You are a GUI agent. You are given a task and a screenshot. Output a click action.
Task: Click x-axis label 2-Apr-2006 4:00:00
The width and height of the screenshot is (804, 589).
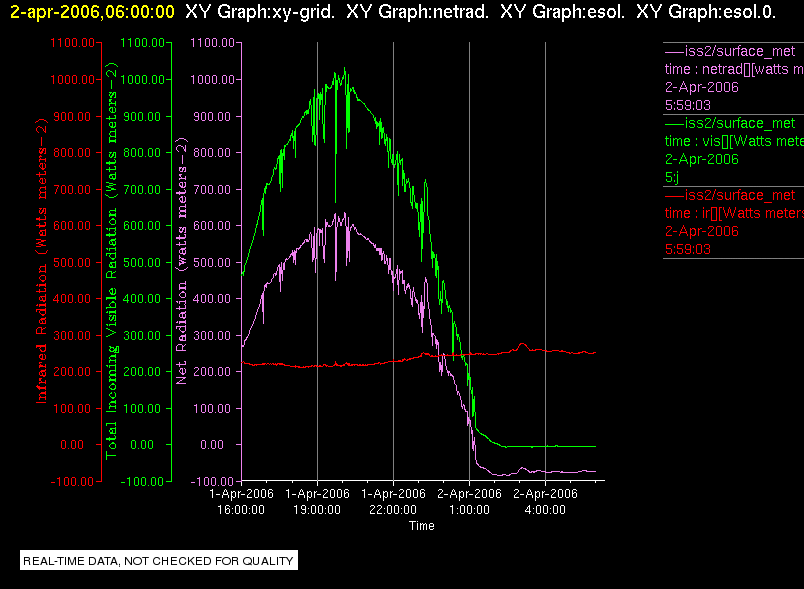tap(545, 501)
